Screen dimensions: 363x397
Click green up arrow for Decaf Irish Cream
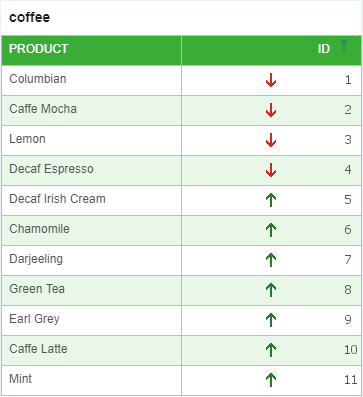[271, 200]
